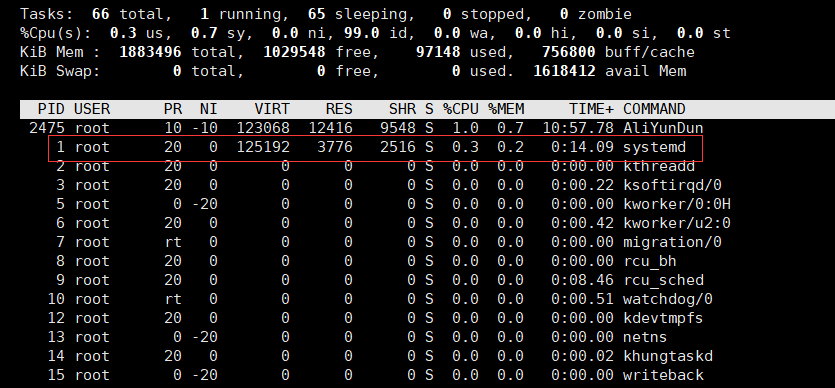The width and height of the screenshot is (835, 388).
Task: Click the systemd command name
Action: (x=654, y=147)
